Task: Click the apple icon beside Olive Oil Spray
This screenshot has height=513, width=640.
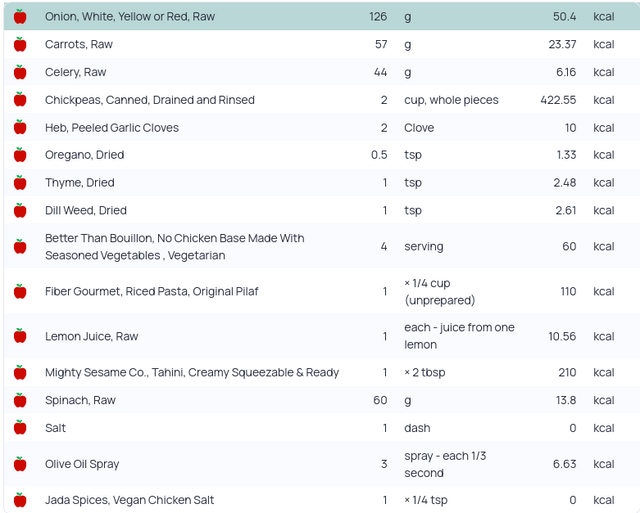Action: [20, 464]
